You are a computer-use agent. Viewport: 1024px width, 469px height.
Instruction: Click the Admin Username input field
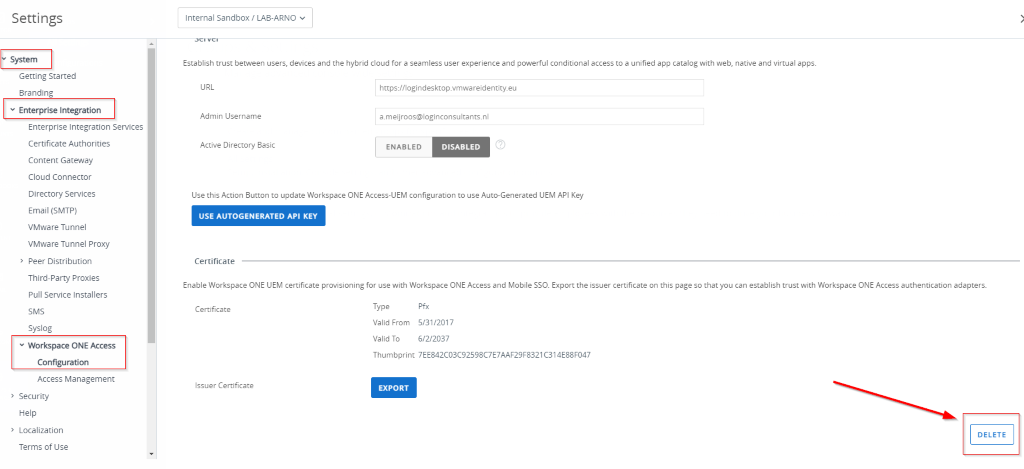coord(539,117)
